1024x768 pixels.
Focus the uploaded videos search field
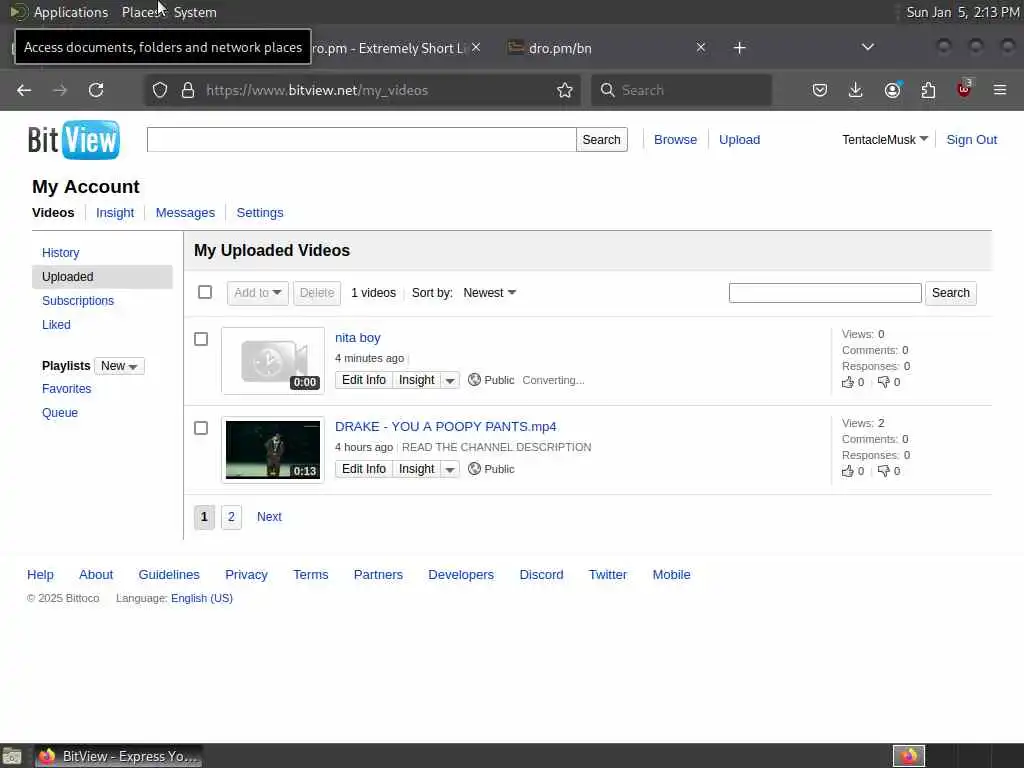click(x=825, y=293)
